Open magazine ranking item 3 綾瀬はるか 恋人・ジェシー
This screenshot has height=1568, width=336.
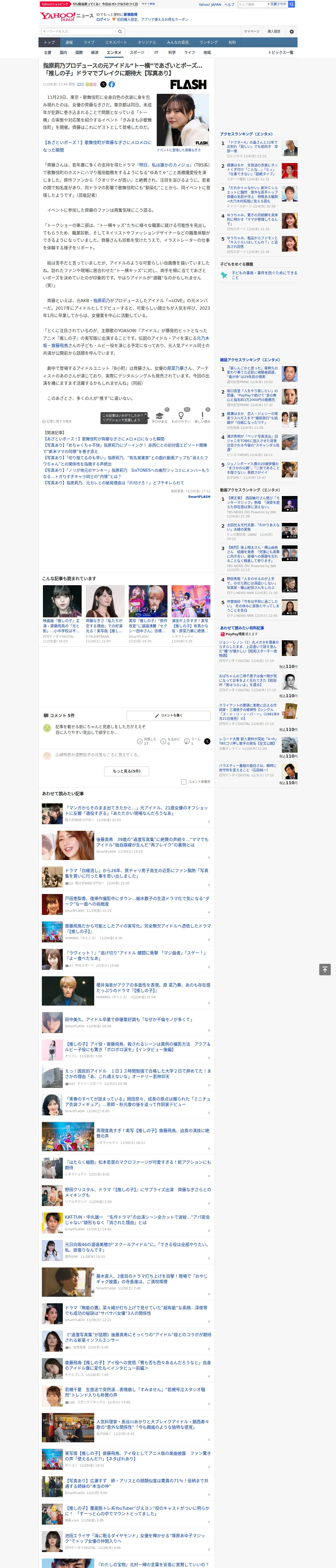(x=259, y=420)
